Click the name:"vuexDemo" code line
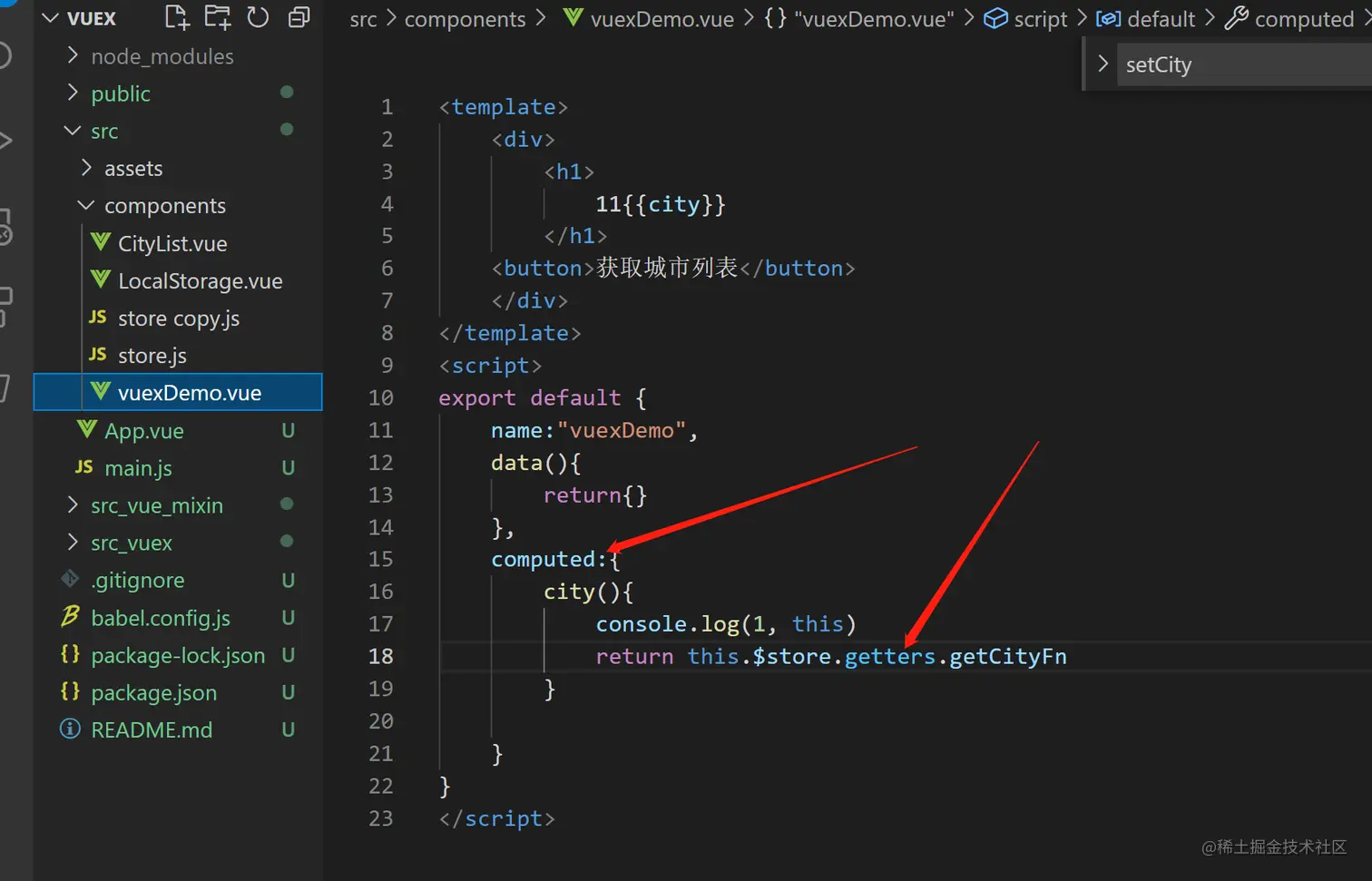The width and height of the screenshot is (1372, 881). 594,430
